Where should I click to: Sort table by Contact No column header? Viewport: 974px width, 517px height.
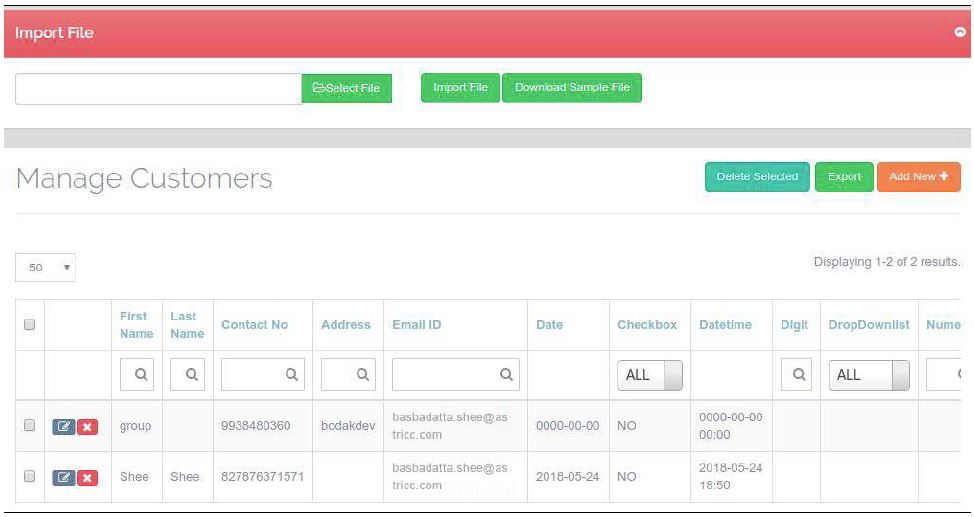254,325
